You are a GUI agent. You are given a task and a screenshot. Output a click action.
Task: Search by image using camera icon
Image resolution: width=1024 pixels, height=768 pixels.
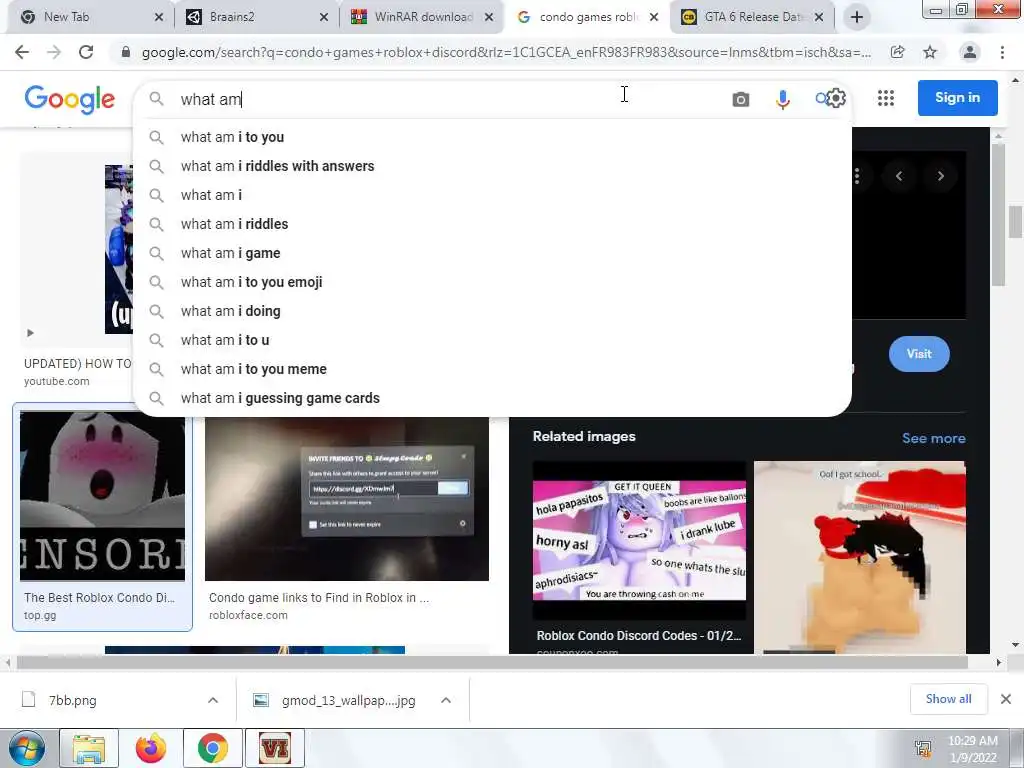coord(741,99)
